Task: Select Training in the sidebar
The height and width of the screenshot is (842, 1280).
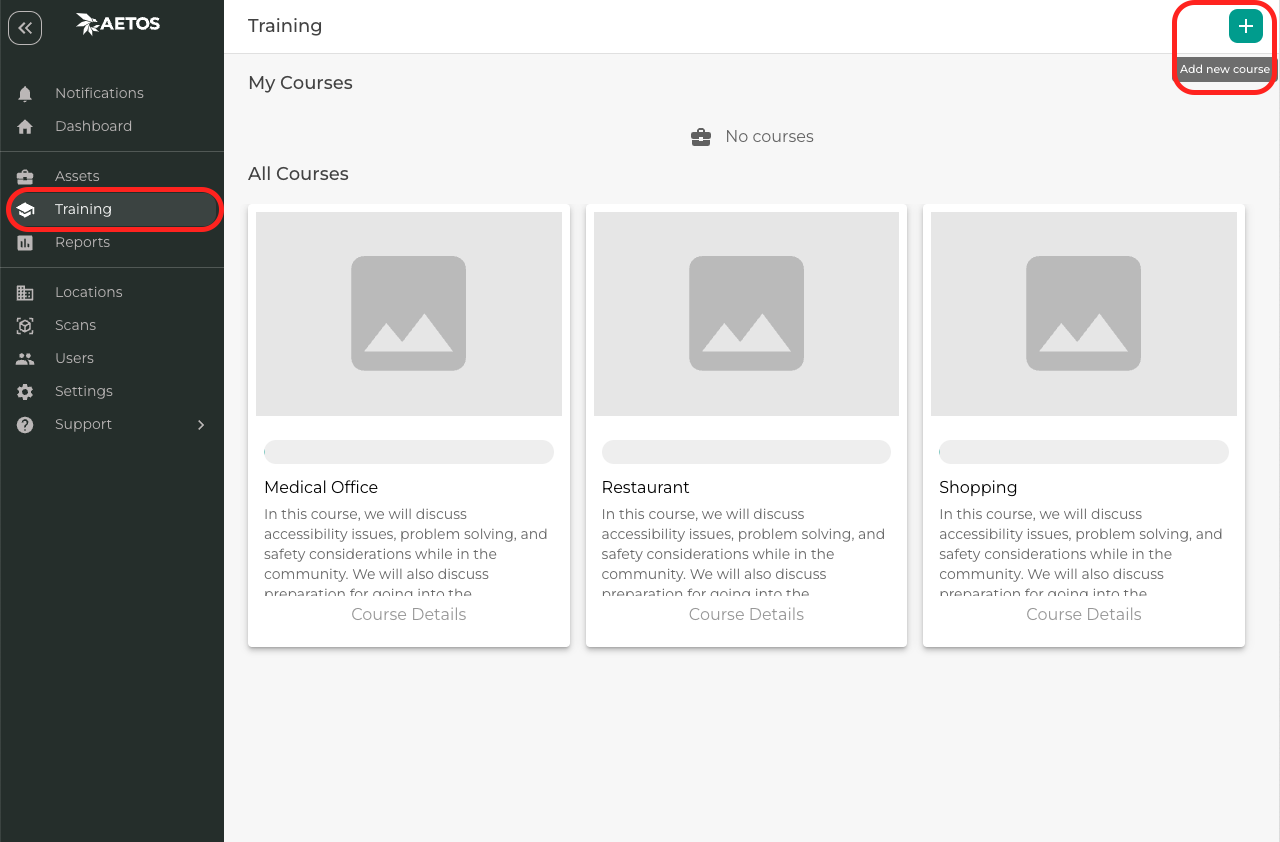Action: 112,209
